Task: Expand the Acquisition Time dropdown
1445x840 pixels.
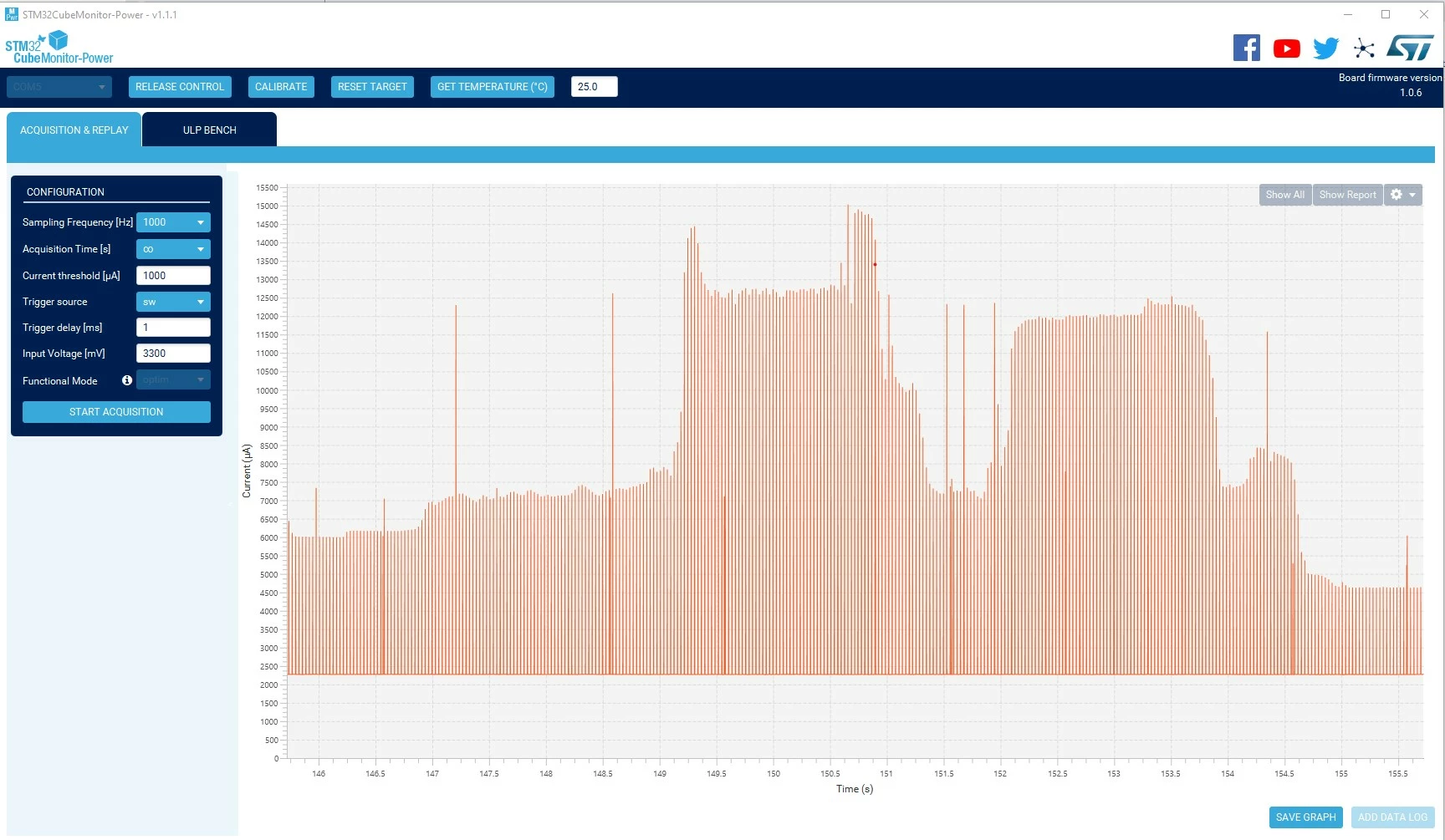Action: (x=173, y=249)
